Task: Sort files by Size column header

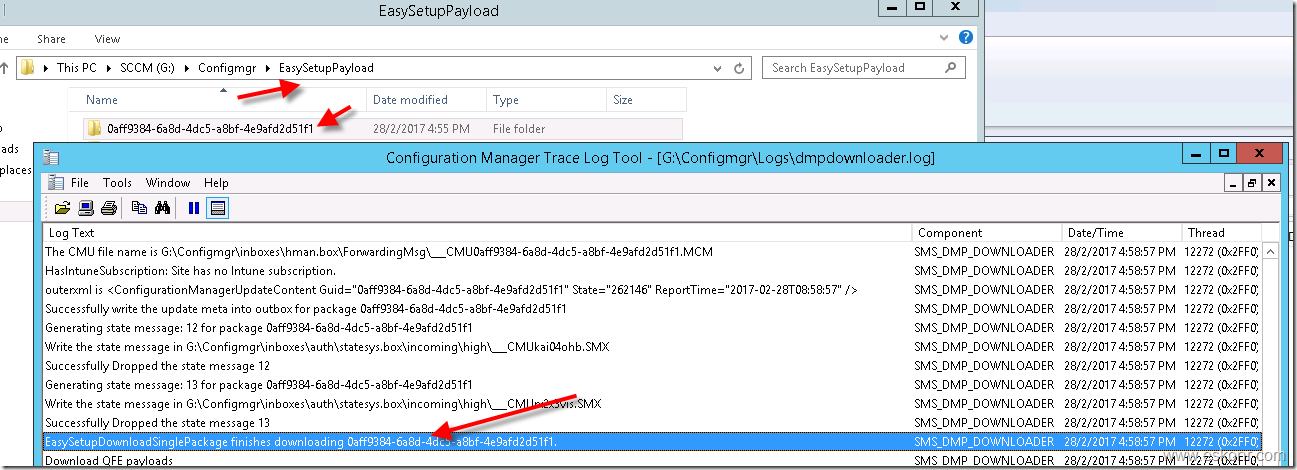Action: click(x=647, y=100)
